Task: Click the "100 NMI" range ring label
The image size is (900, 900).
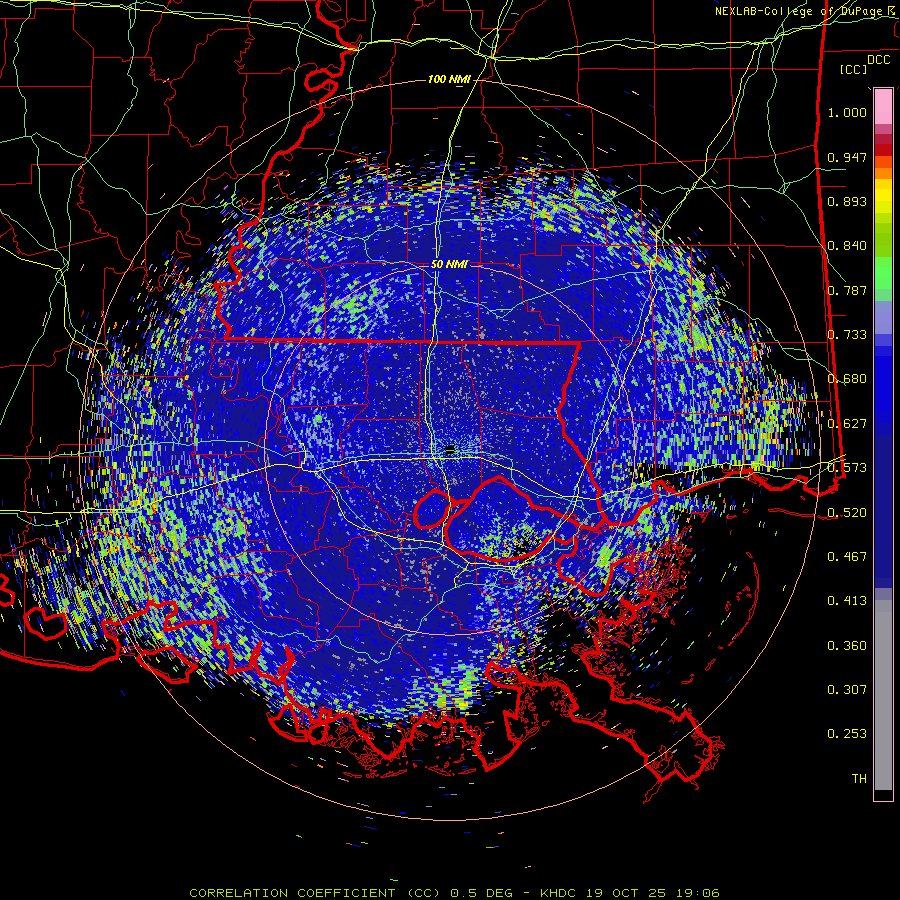Action: 449,79
